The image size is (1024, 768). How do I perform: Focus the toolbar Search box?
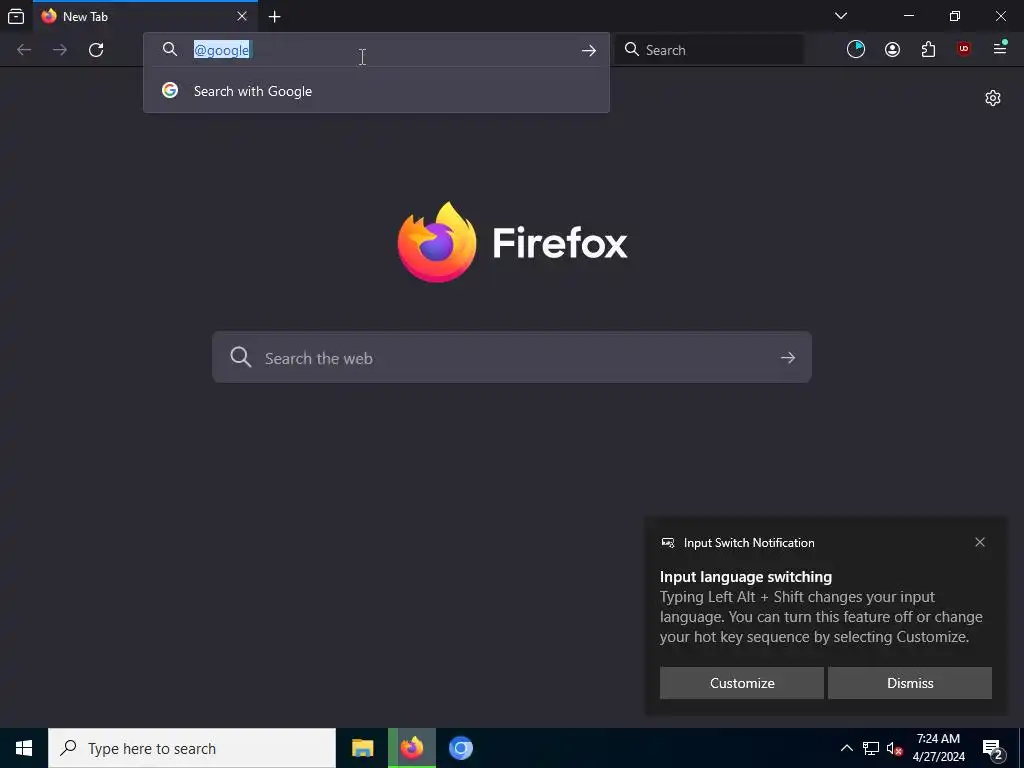point(709,50)
